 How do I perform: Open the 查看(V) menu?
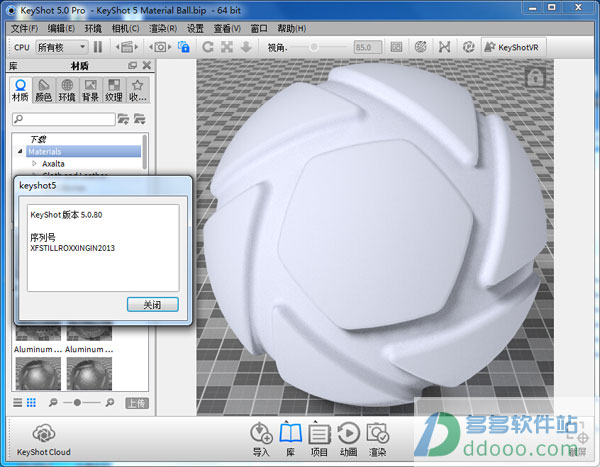(227, 28)
